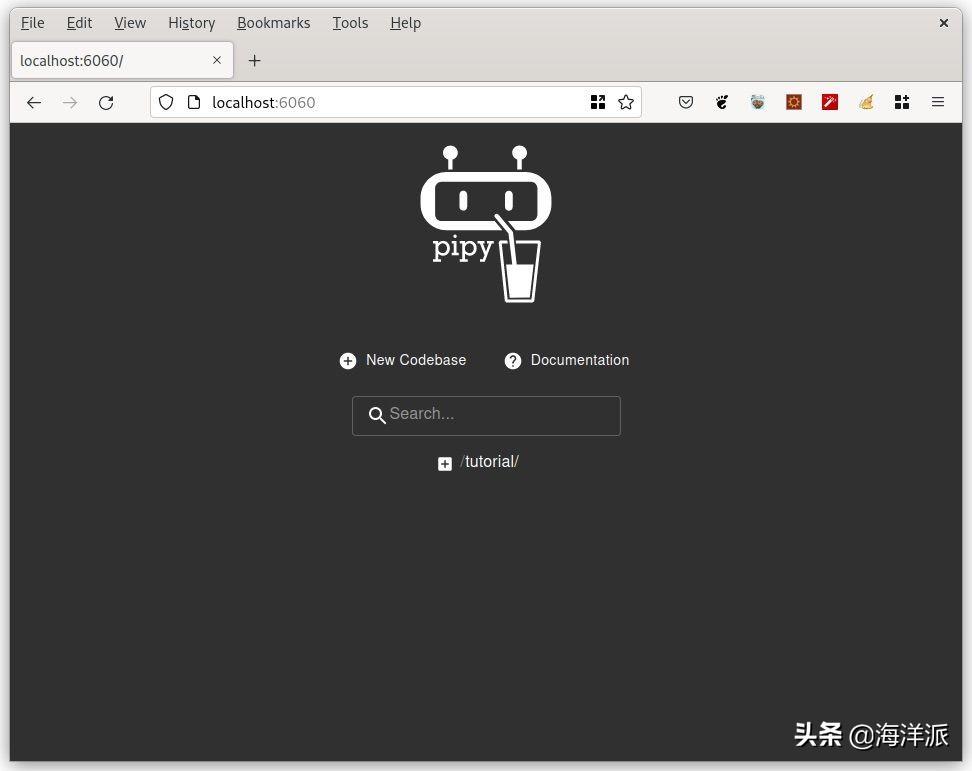Click the Documentation question mark icon

coord(513,361)
